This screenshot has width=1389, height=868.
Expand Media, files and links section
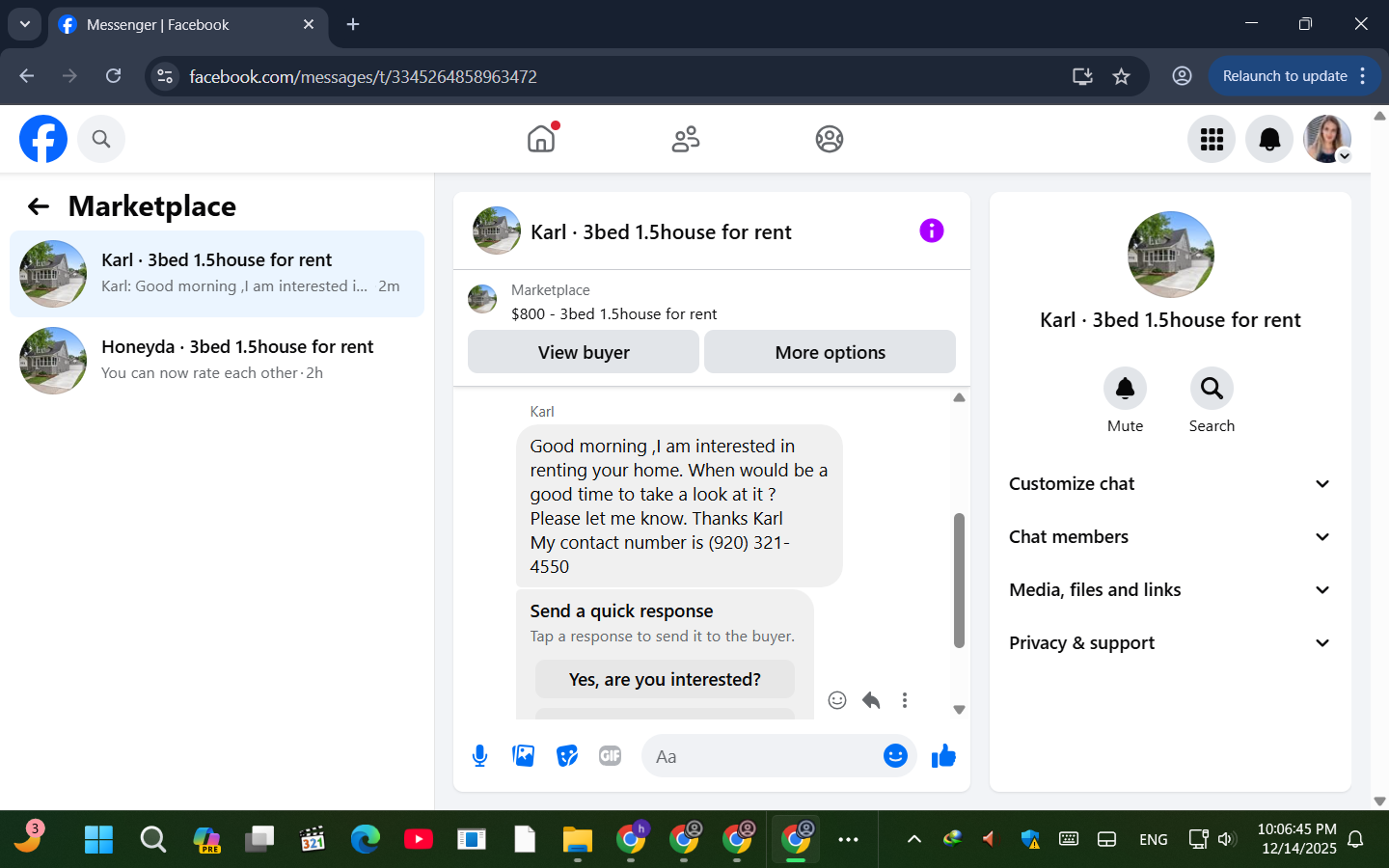pyautogui.click(x=1170, y=590)
